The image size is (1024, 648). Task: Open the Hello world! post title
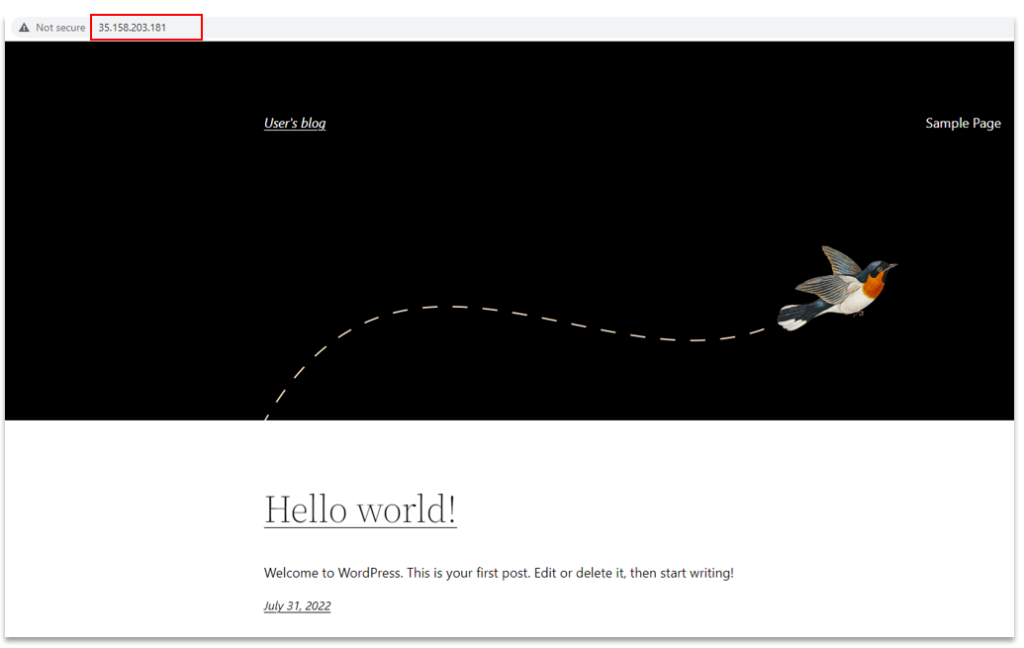coord(360,510)
